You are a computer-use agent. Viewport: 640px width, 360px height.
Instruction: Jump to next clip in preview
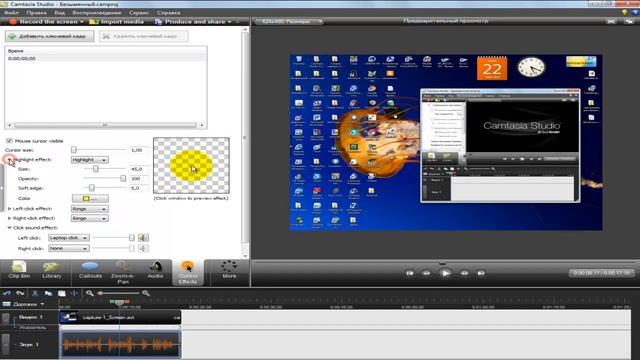481,273
